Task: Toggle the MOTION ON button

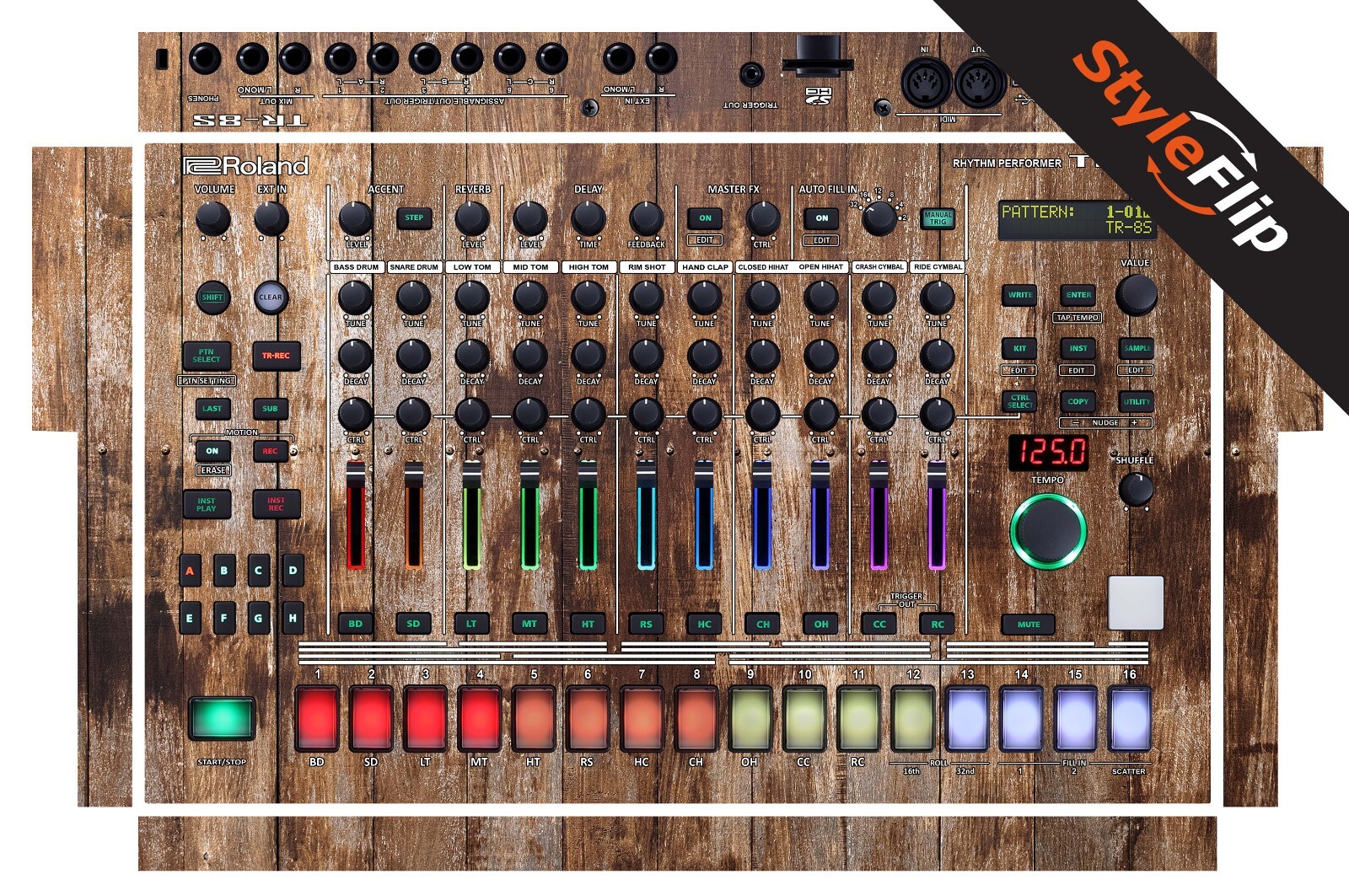Action: pyautogui.click(x=212, y=451)
